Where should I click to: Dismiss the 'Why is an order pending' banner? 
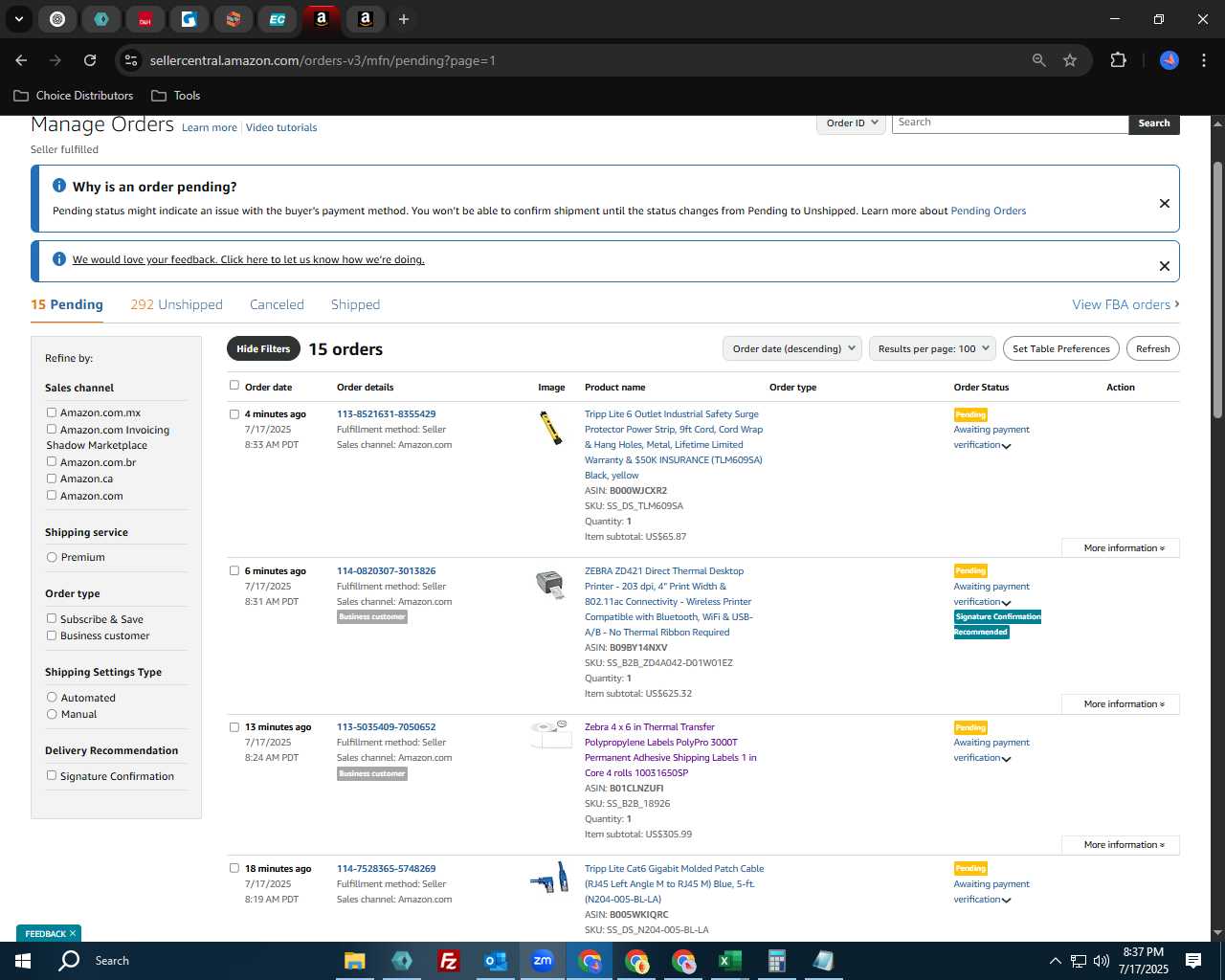[1165, 203]
